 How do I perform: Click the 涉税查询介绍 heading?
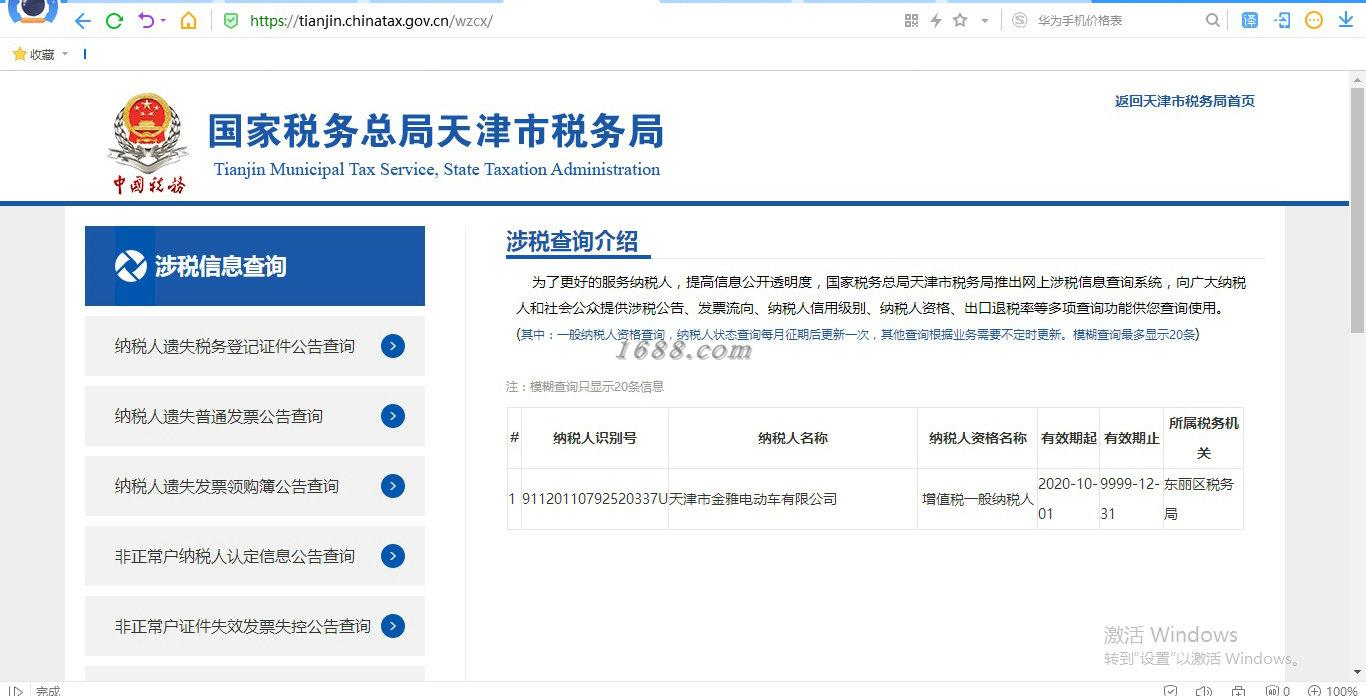pyautogui.click(x=572, y=242)
